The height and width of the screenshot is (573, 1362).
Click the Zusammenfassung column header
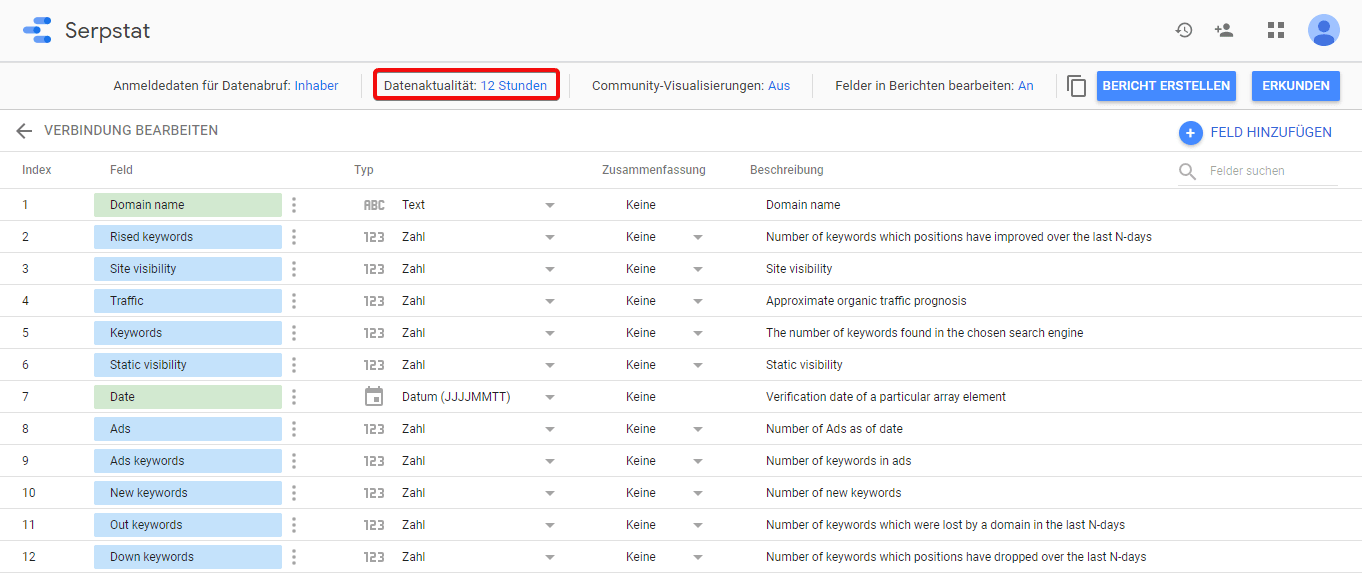coord(654,170)
